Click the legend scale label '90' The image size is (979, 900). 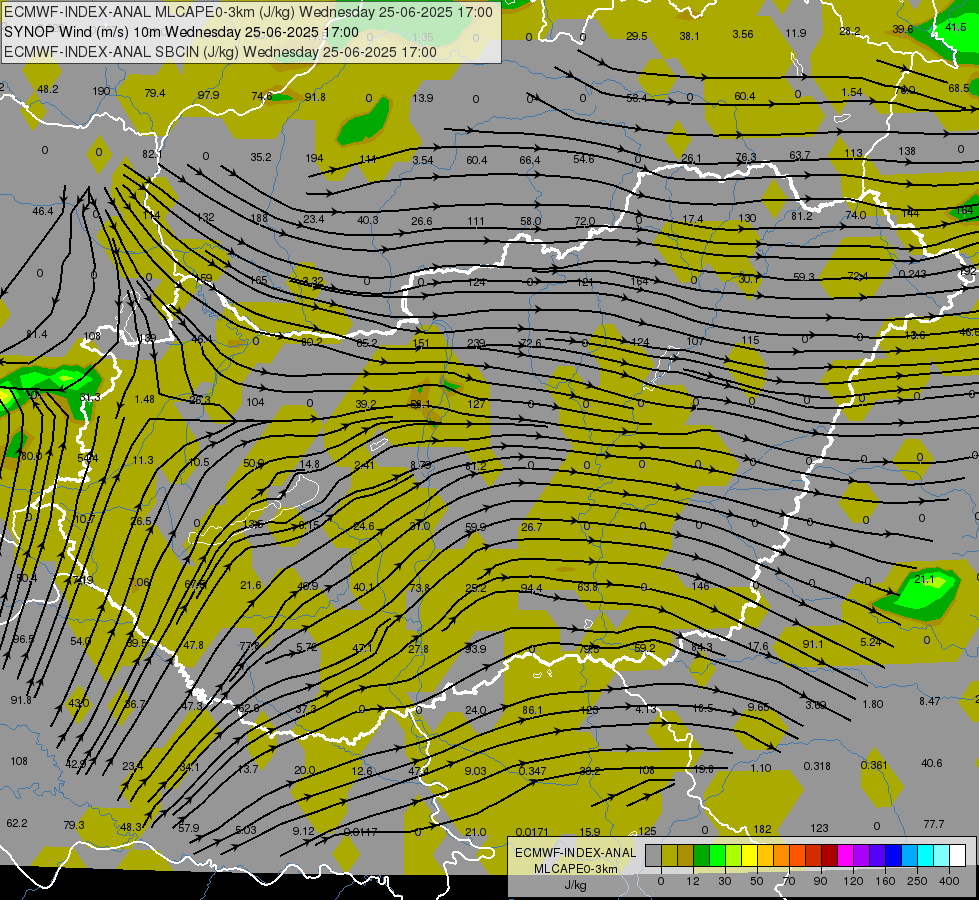pyautogui.click(x=820, y=881)
